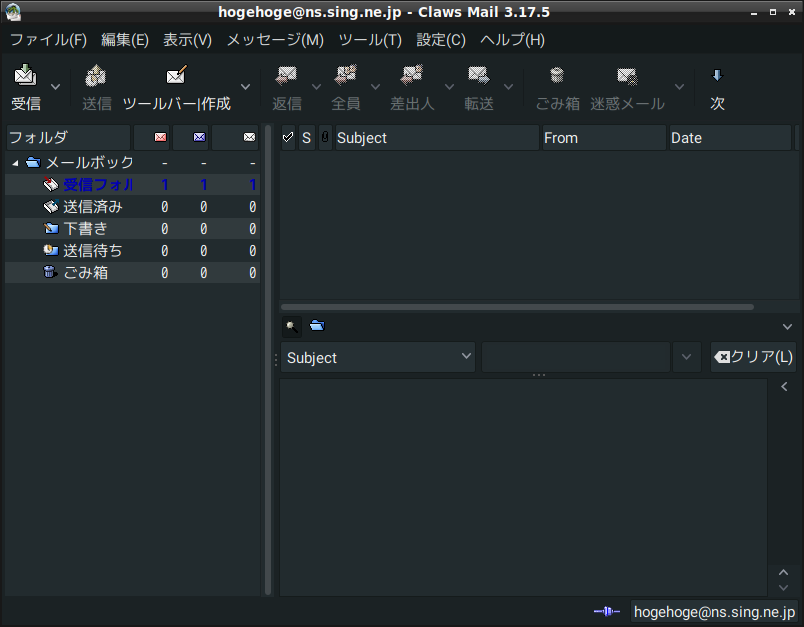Viewport: 804px width, 627px height.
Task: Click the 差出人 (reply to sender) icon
Action: click(412, 75)
